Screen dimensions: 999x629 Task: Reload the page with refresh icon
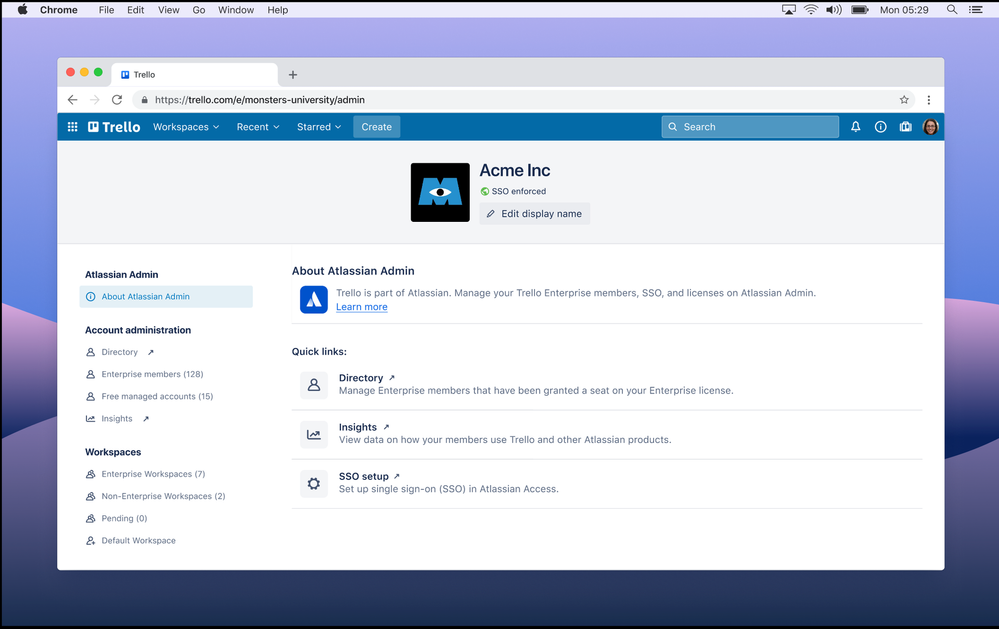(x=117, y=99)
